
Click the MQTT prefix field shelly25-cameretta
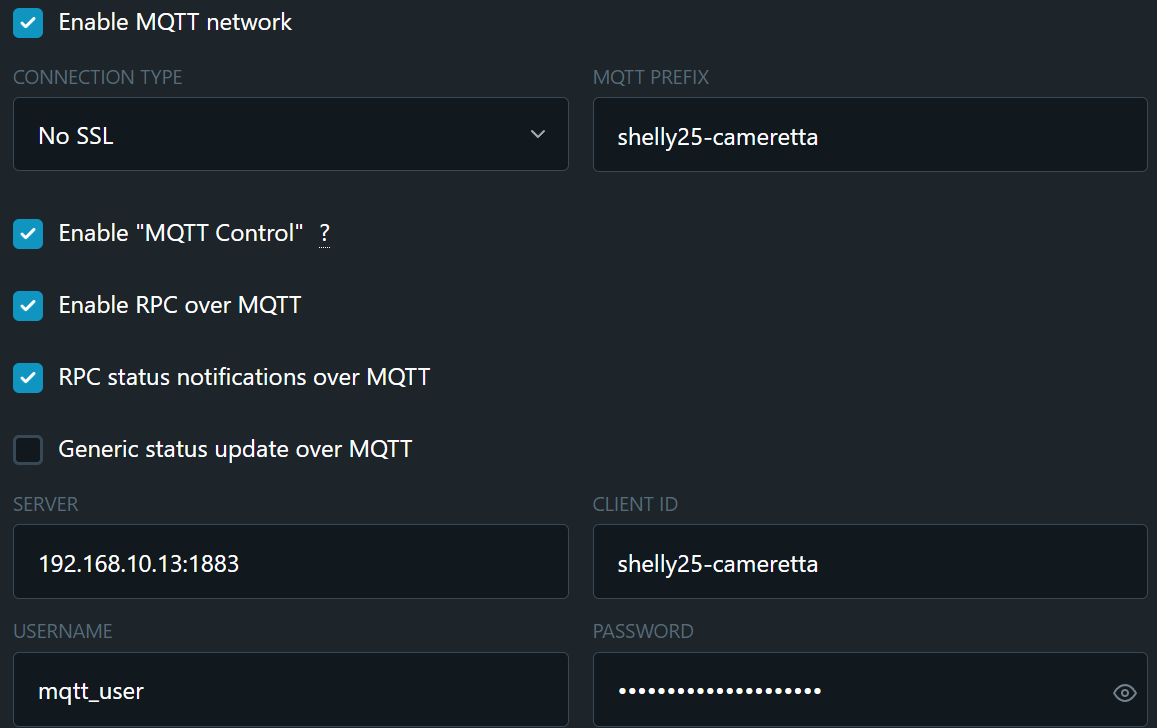pyautogui.click(x=870, y=135)
